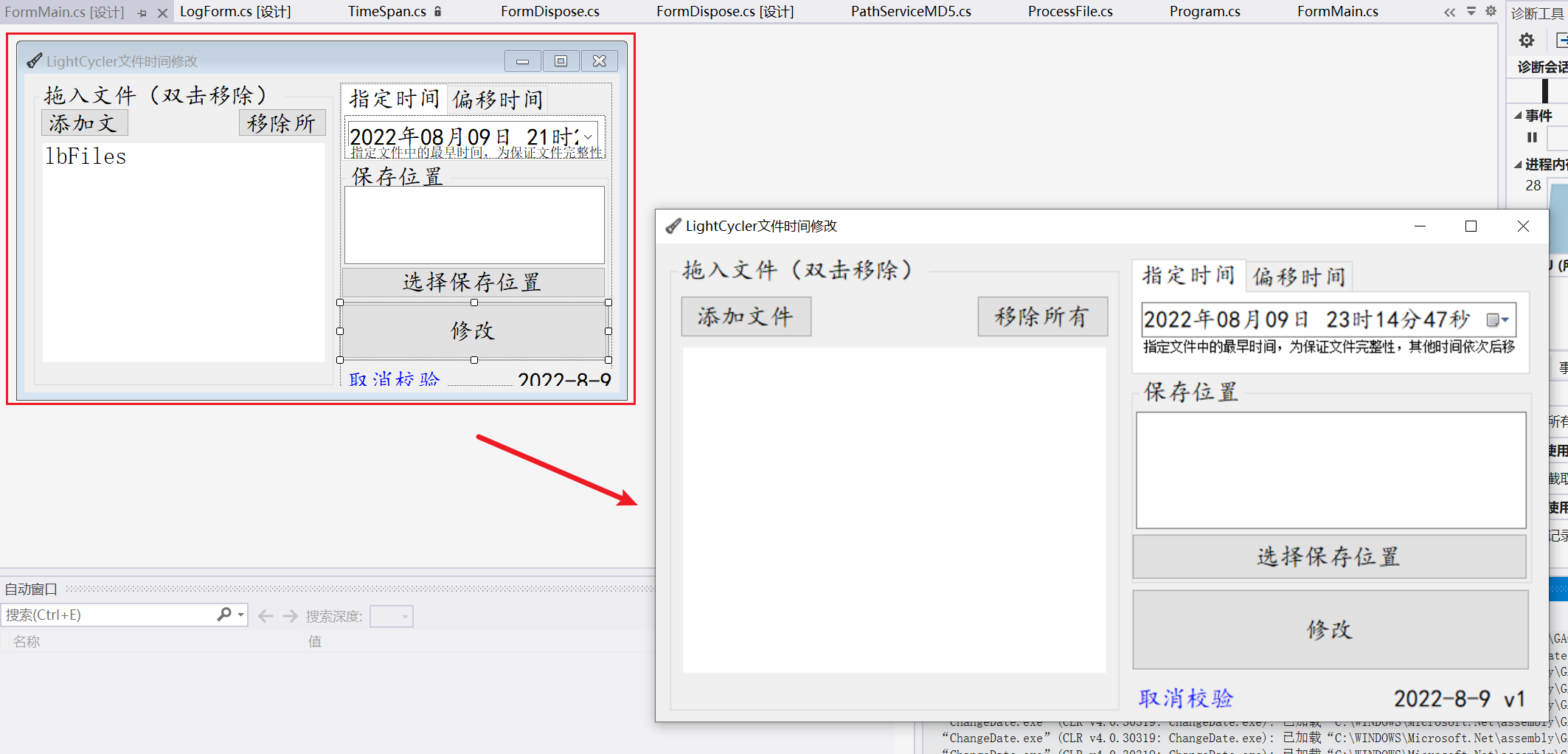Viewport: 1568px width, 754px height.
Task: Collapse the 事件 section in diagnostic tools
Action: [x=1518, y=116]
